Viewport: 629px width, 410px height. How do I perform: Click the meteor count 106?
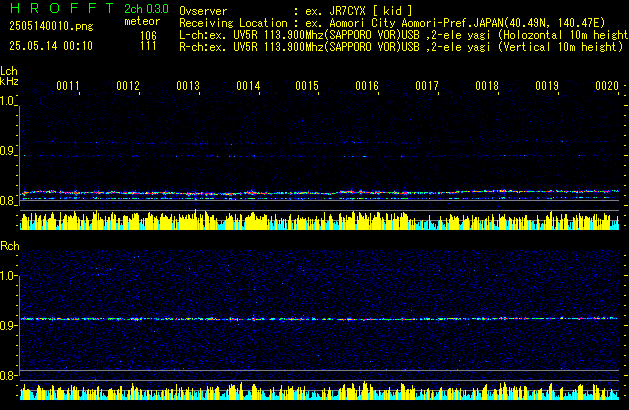(x=148, y=36)
